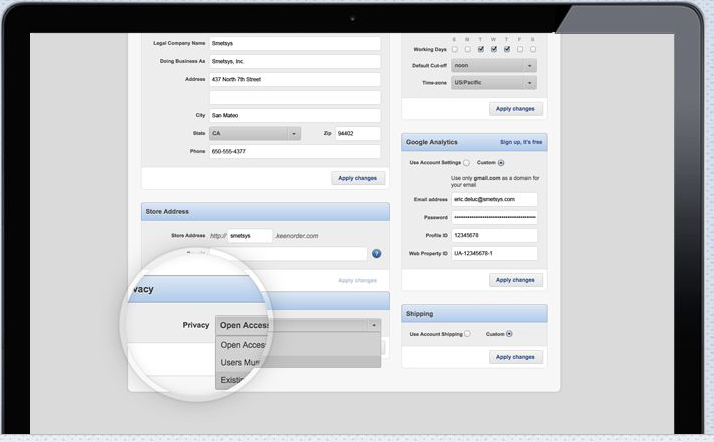Click the Password field in Google Analytics
The image size is (714, 442).
(495, 218)
